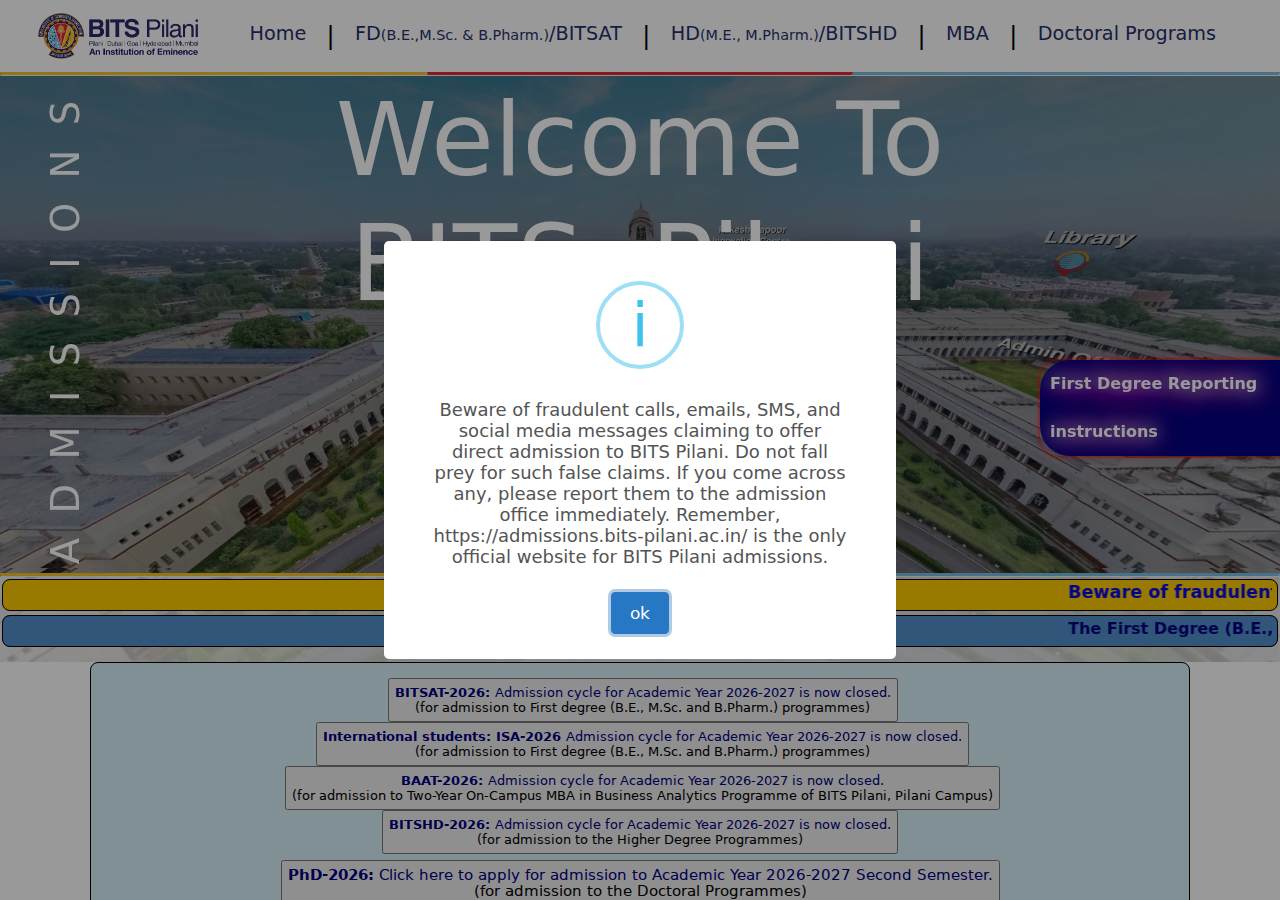Click the BITSHD-2026 admission notice
The image size is (1280, 900).
tap(640, 832)
